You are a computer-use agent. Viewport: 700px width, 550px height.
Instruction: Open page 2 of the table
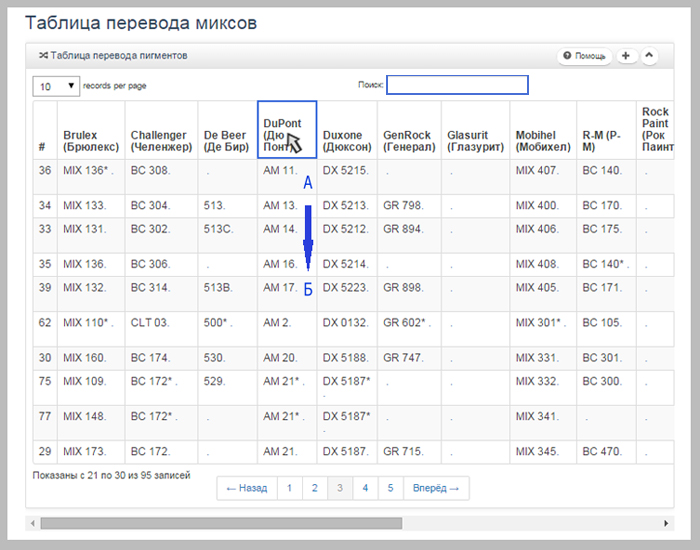tap(315, 488)
